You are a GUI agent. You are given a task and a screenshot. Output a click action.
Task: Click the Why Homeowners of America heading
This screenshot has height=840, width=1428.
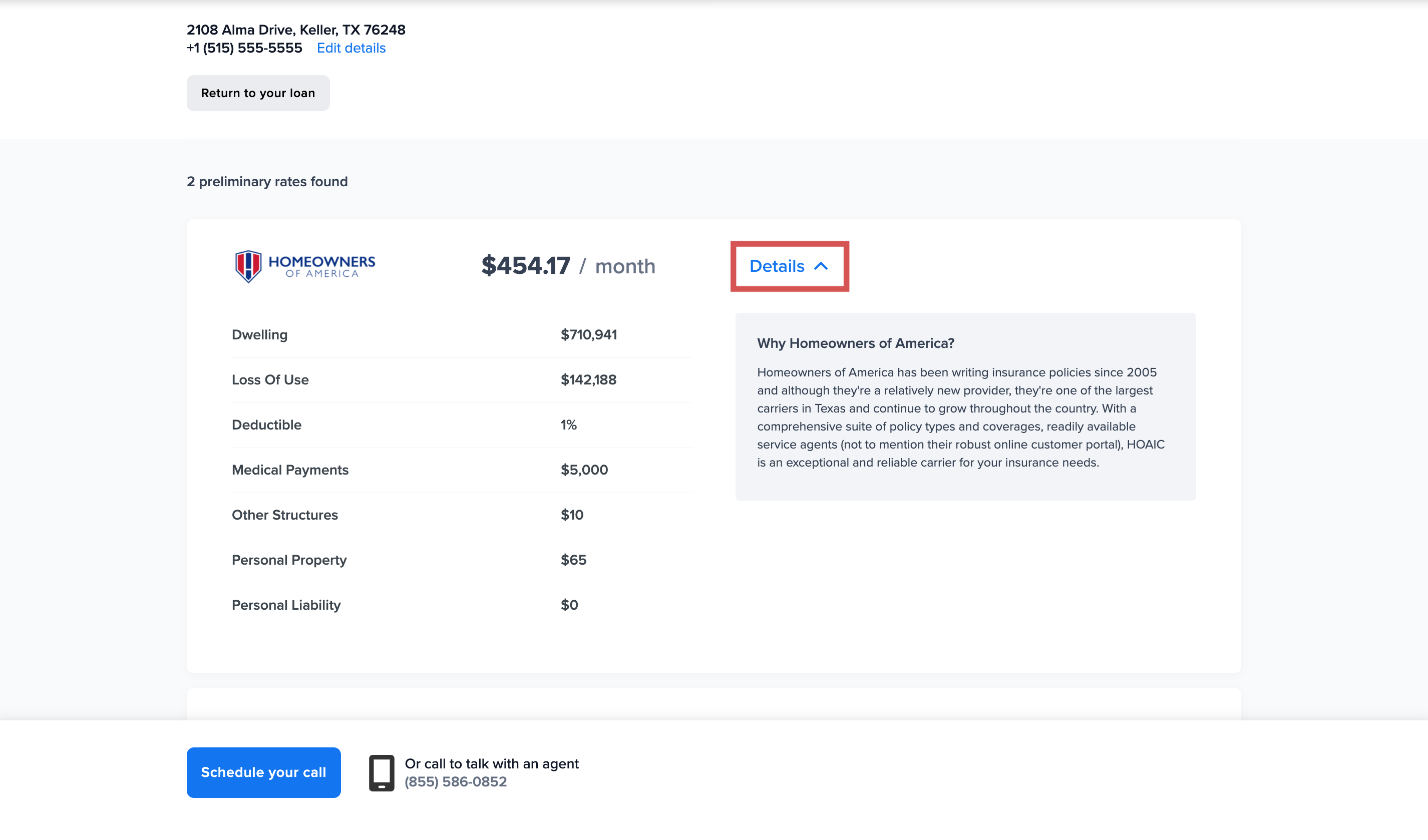[x=855, y=343]
